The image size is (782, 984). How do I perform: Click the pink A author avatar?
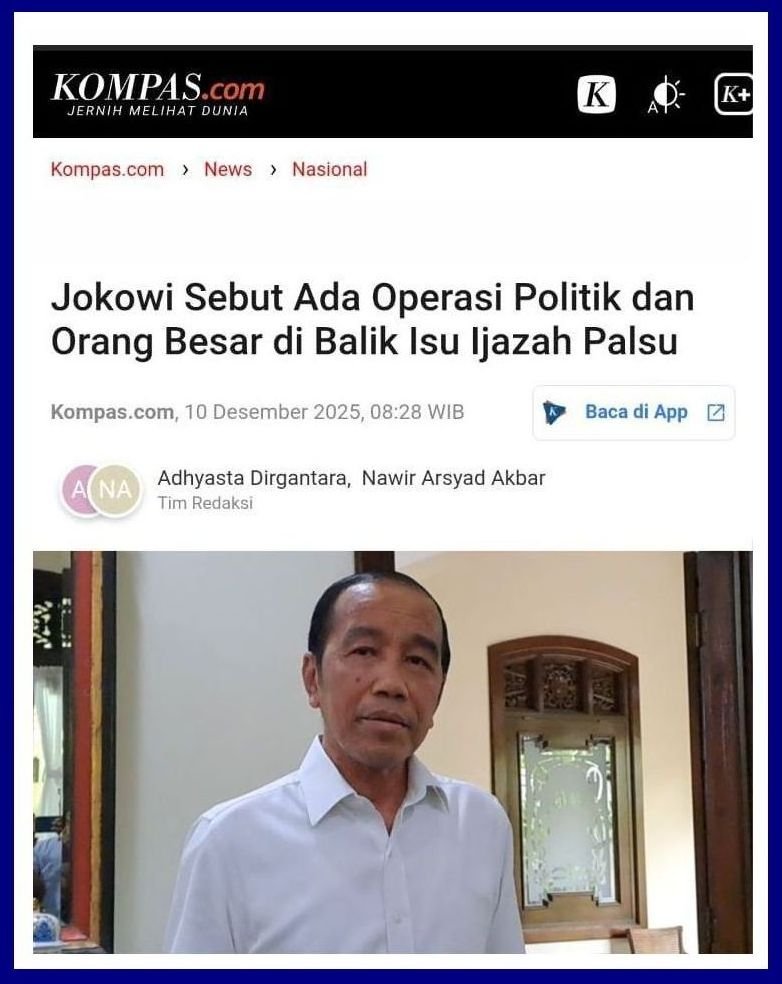[78, 491]
